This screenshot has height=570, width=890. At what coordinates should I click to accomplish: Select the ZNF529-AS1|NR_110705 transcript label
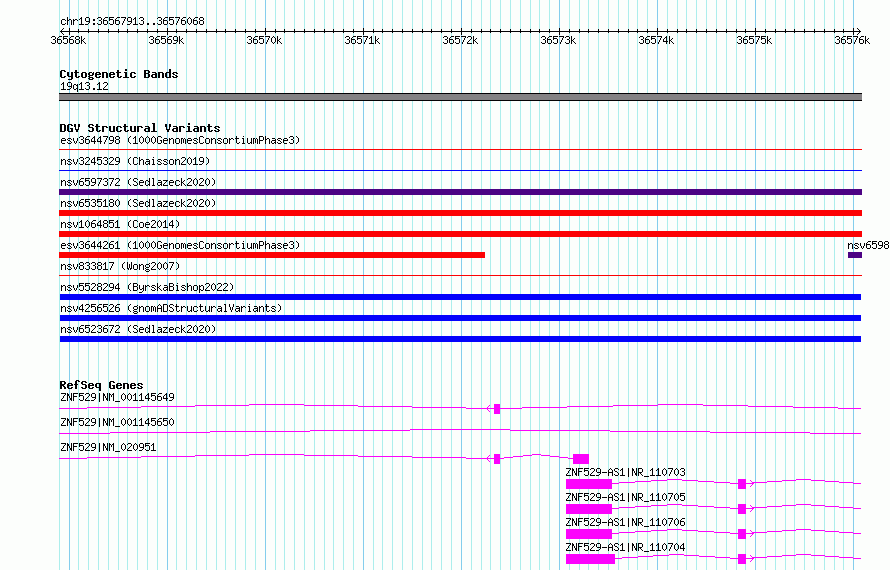pyautogui.click(x=625, y=497)
